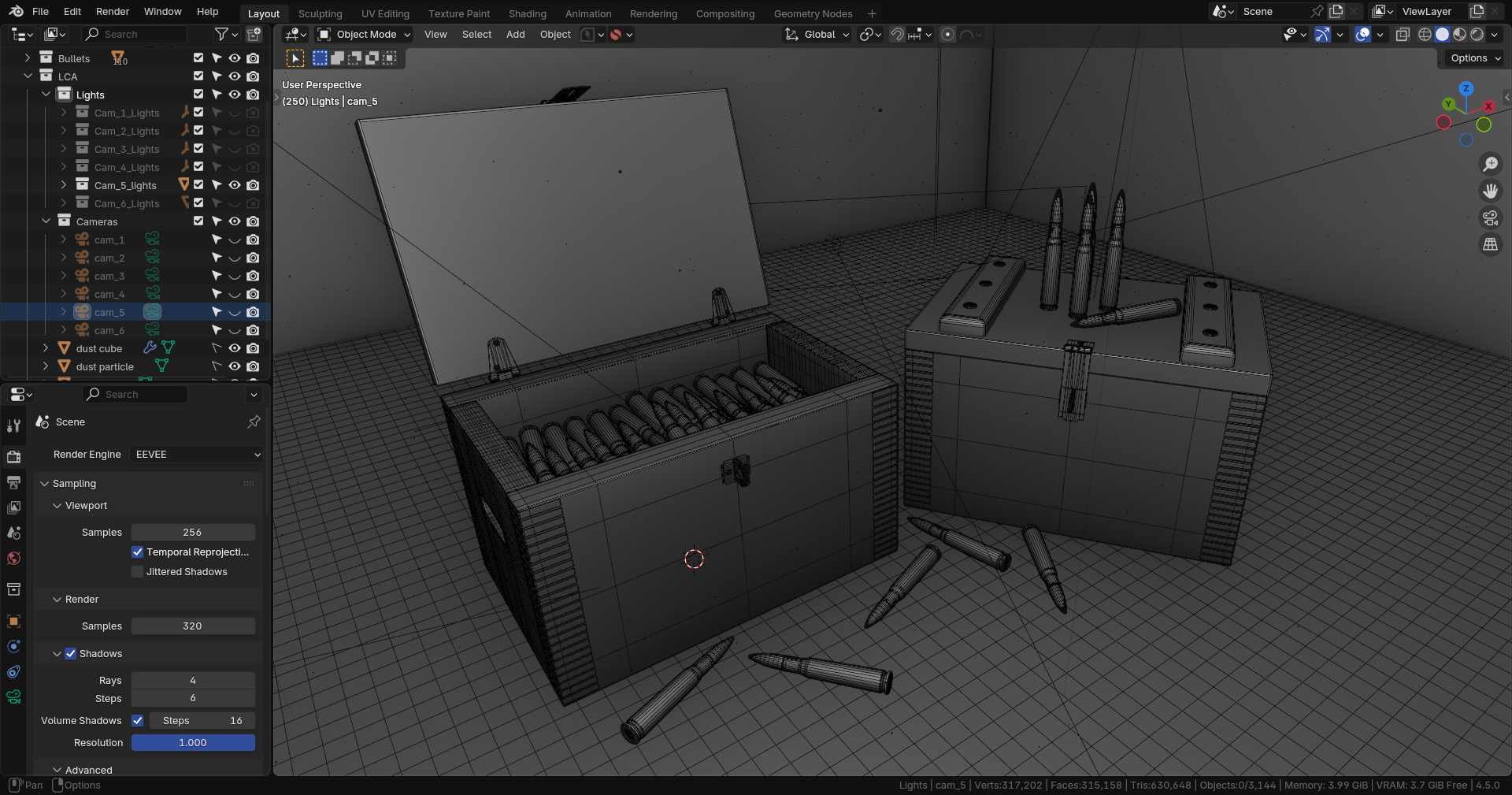Open the camera Data properties tab
1512x795 pixels.
click(x=13, y=697)
